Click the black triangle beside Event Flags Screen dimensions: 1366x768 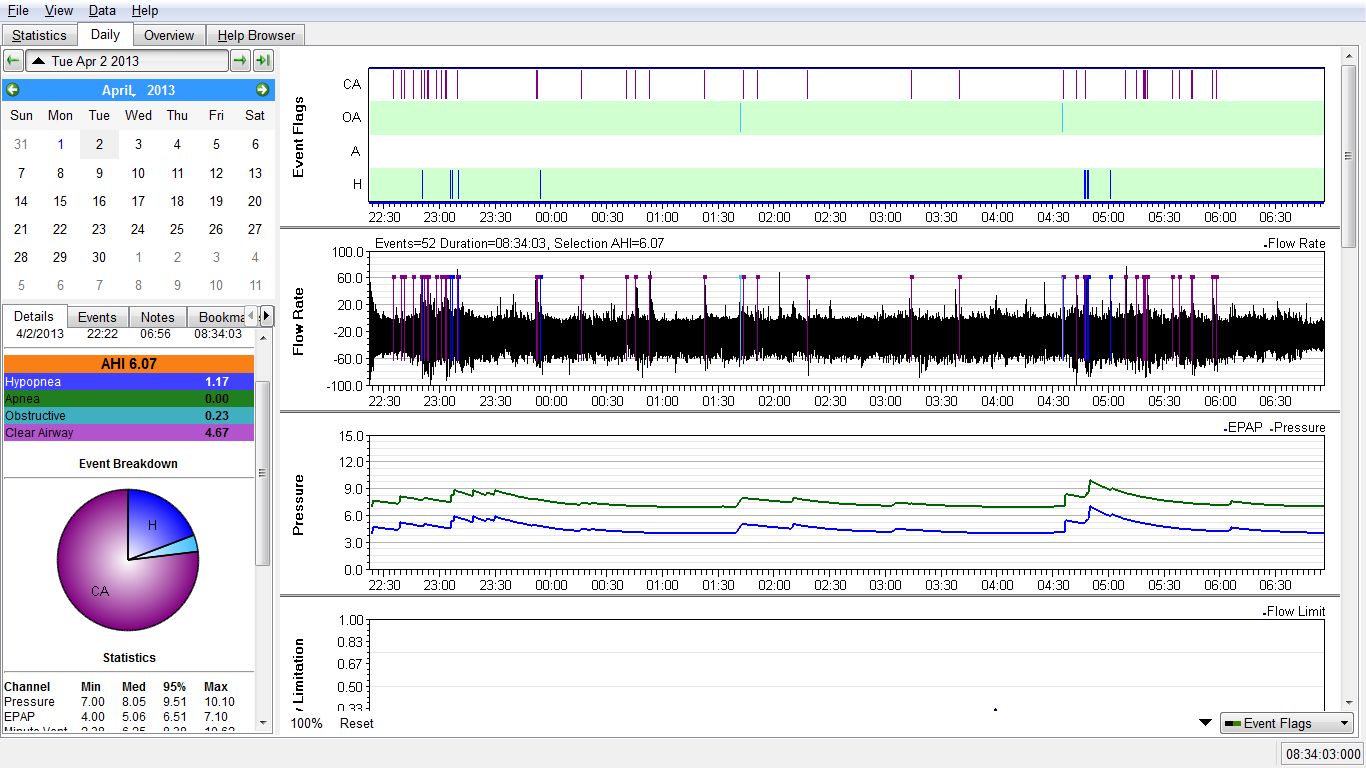click(1205, 723)
